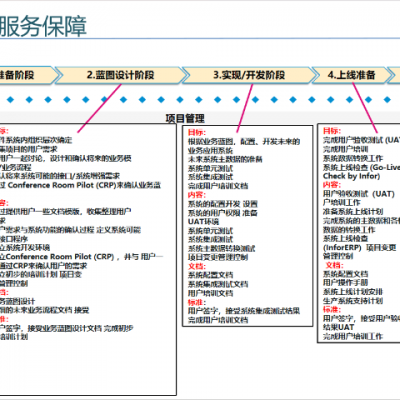Viewport: 400px width, 400px height.
Task: Select the 3.实现/开发阶段 phase arrow
Action: click(249, 75)
